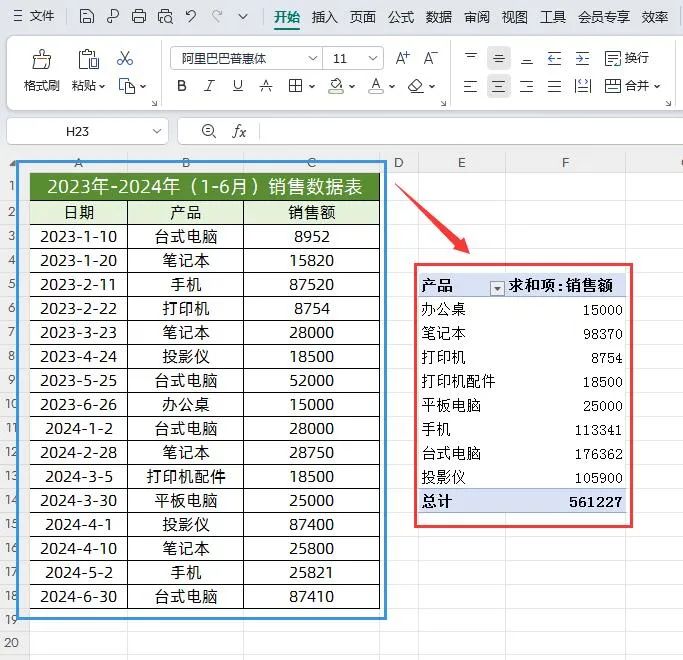
Task: Click the scissors Cut icon
Action: pyautogui.click(x=125, y=59)
